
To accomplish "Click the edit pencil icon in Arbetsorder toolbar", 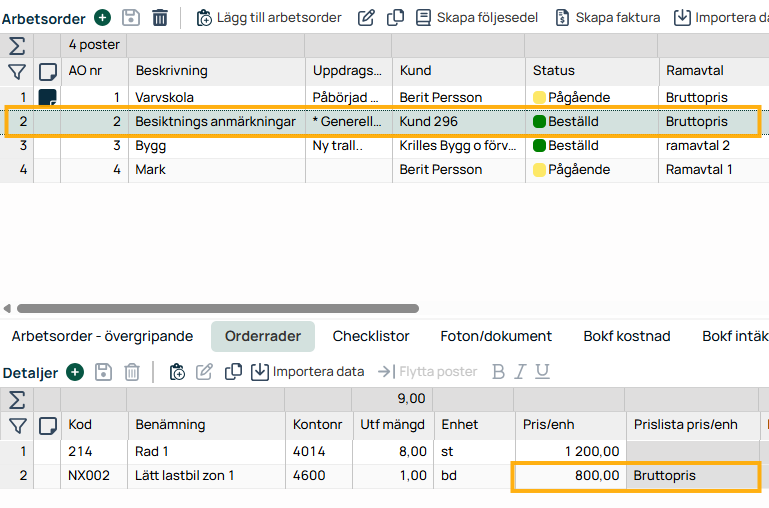I will coord(367,17).
